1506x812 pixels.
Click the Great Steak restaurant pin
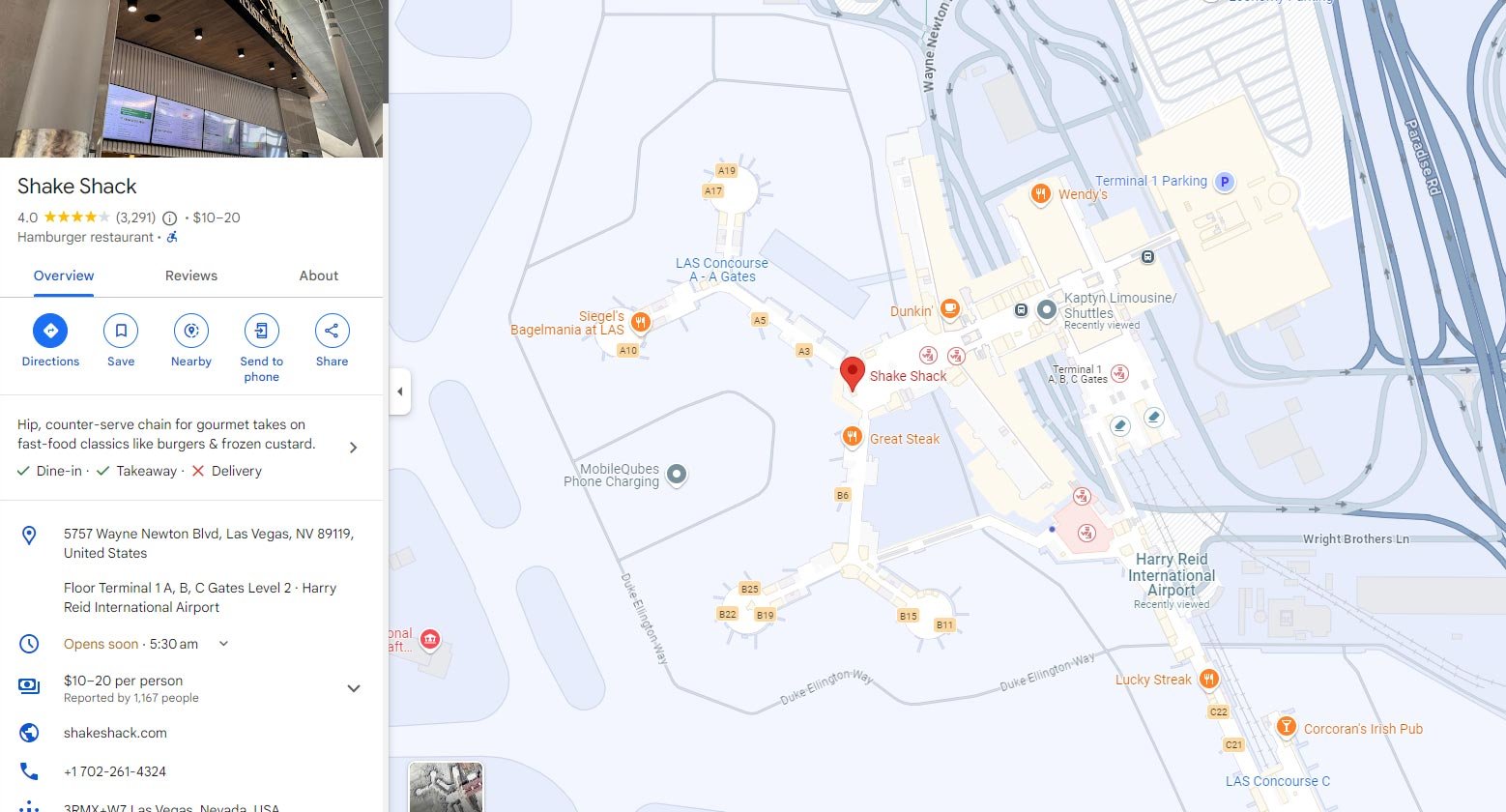[x=852, y=438]
